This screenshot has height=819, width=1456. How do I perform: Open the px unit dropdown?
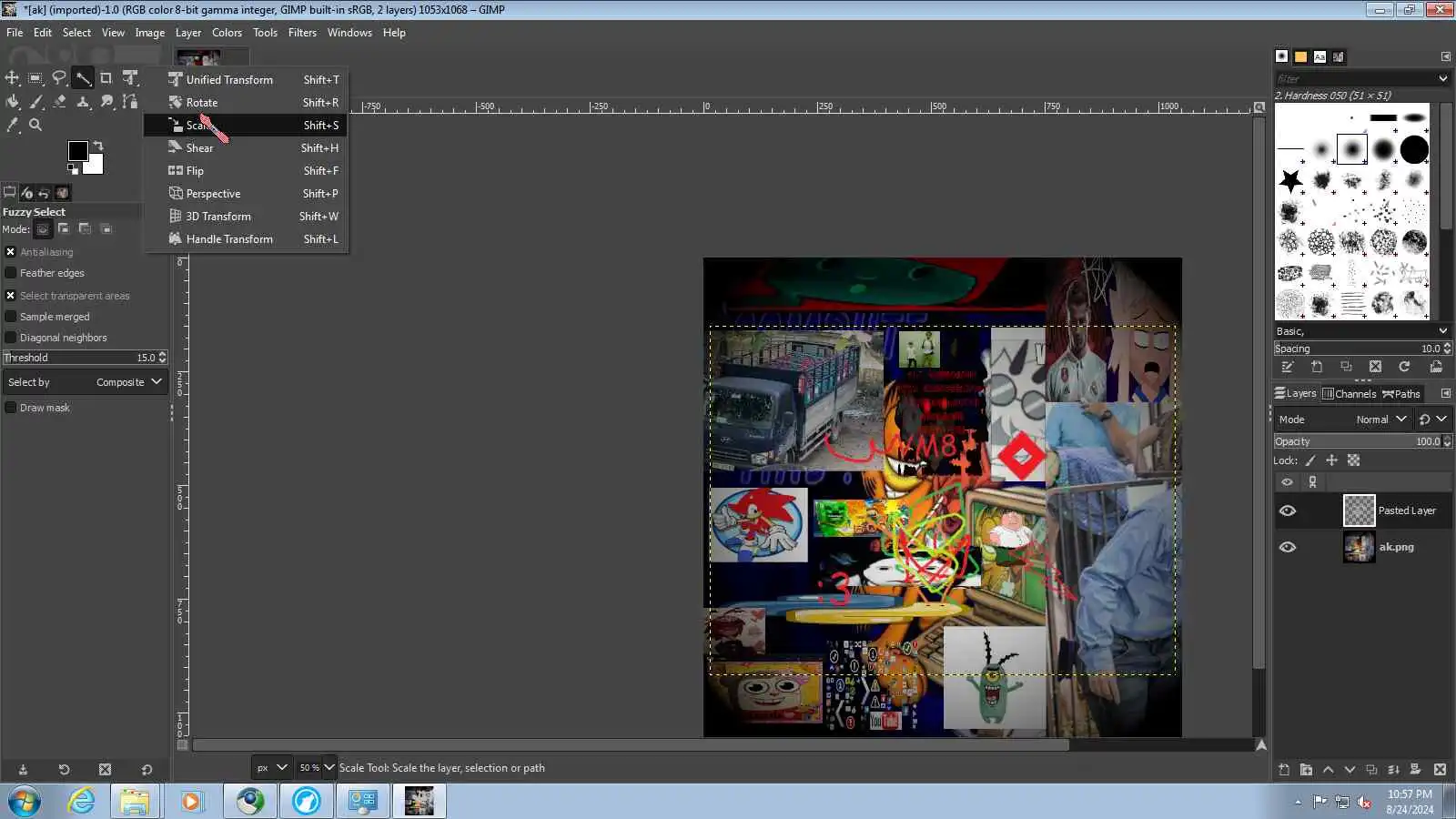(x=271, y=767)
